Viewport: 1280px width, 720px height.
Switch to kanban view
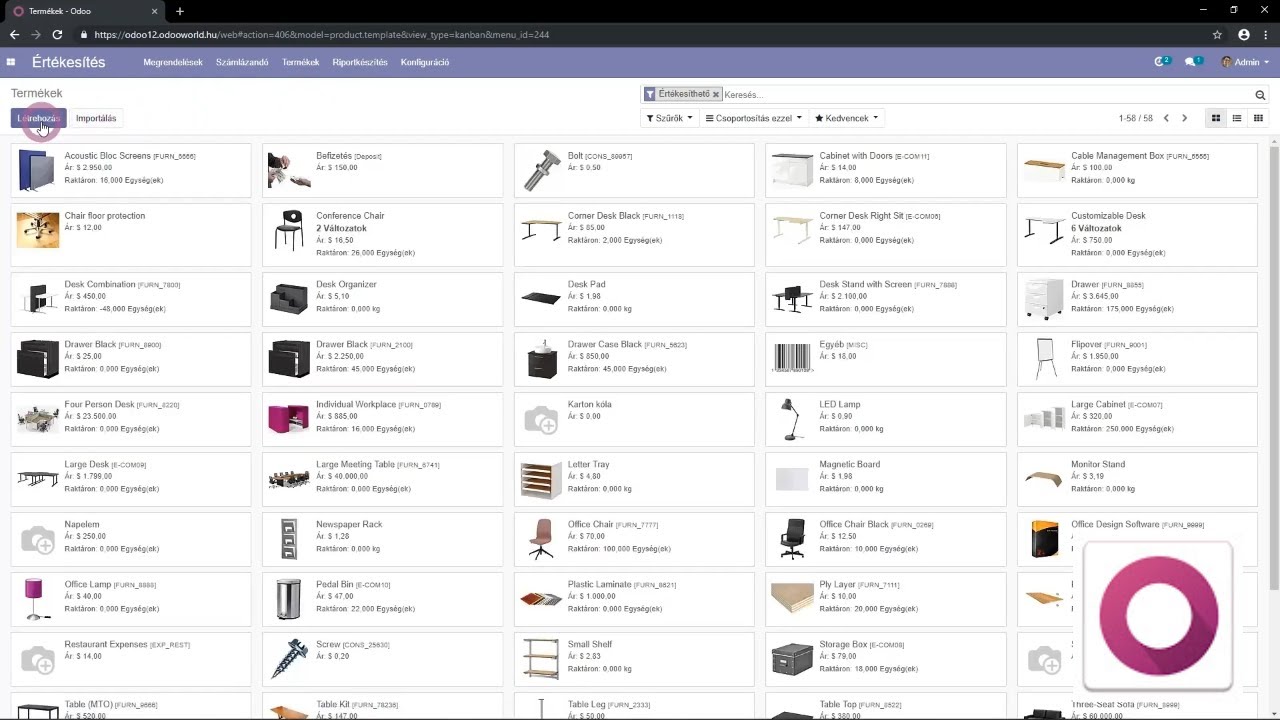(1216, 118)
